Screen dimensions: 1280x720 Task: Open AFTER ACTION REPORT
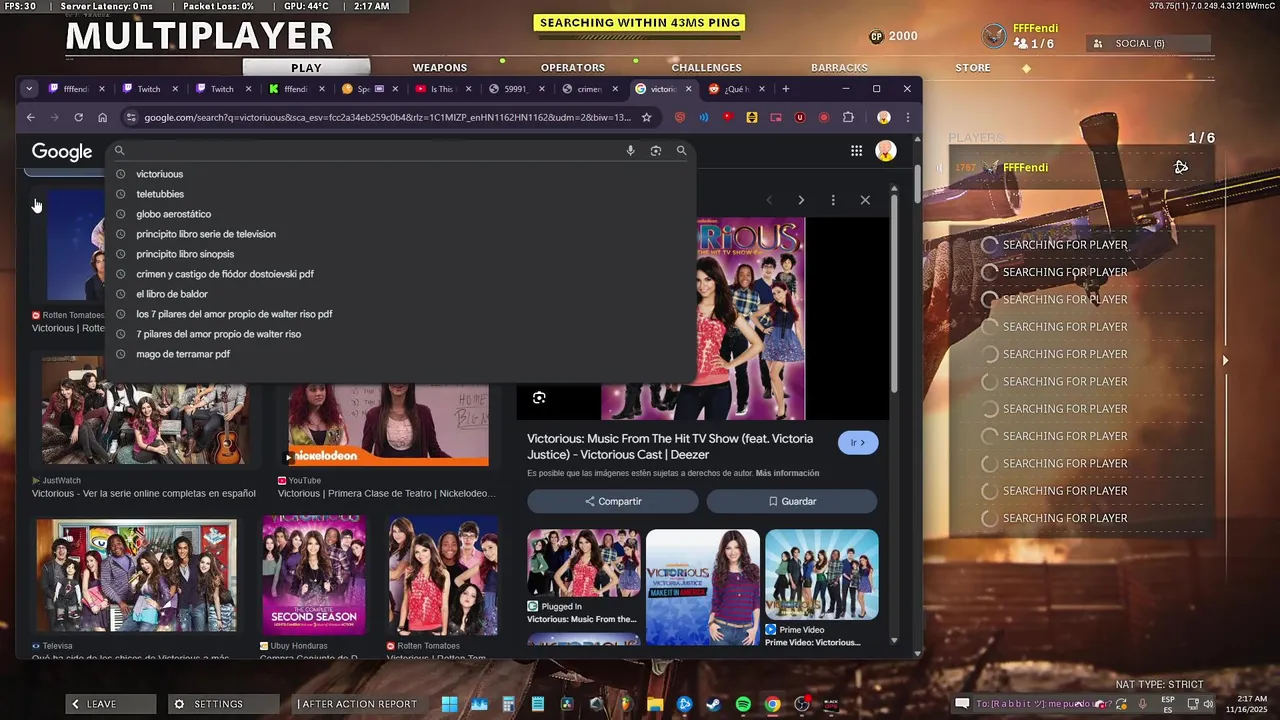coord(357,704)
